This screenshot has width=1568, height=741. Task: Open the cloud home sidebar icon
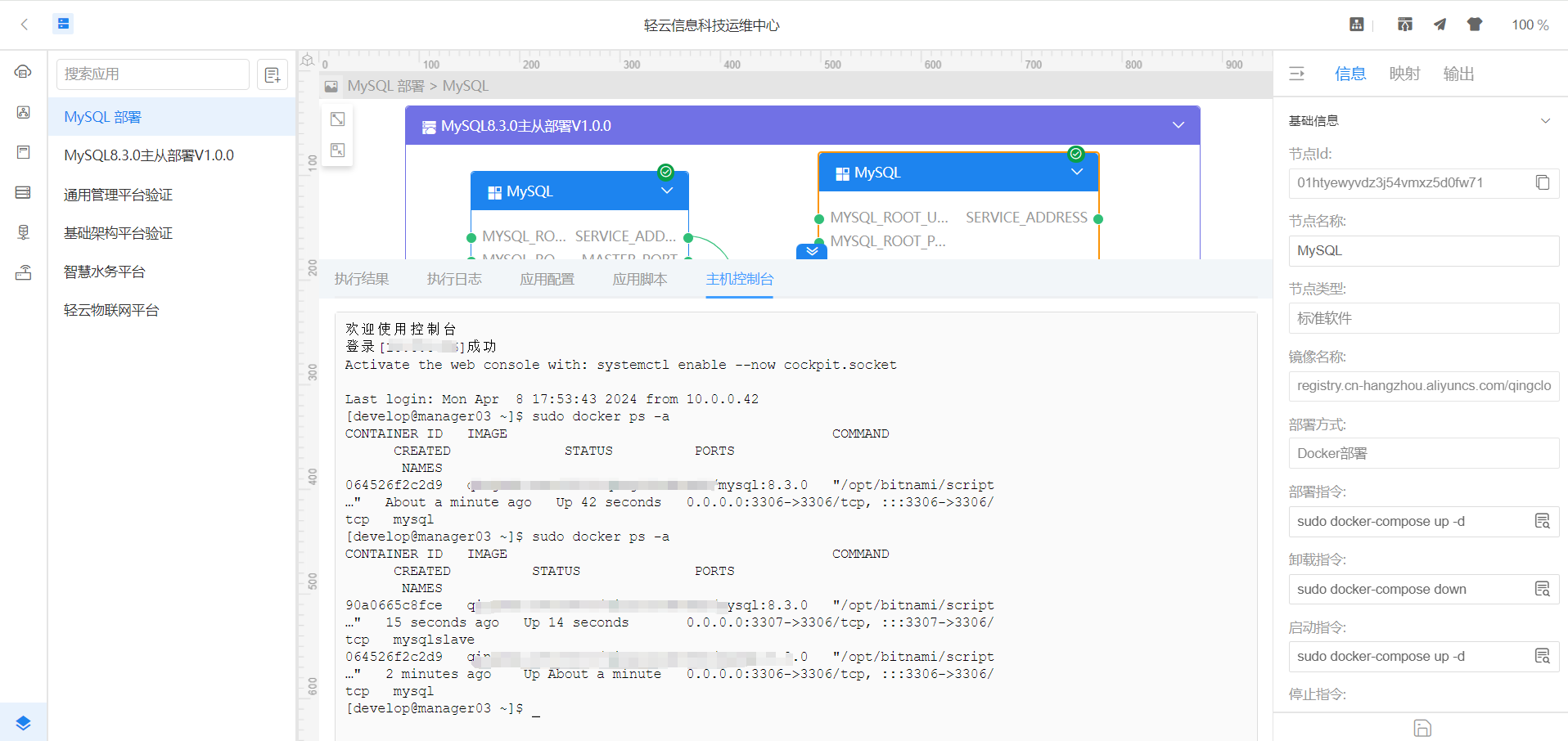23,72
